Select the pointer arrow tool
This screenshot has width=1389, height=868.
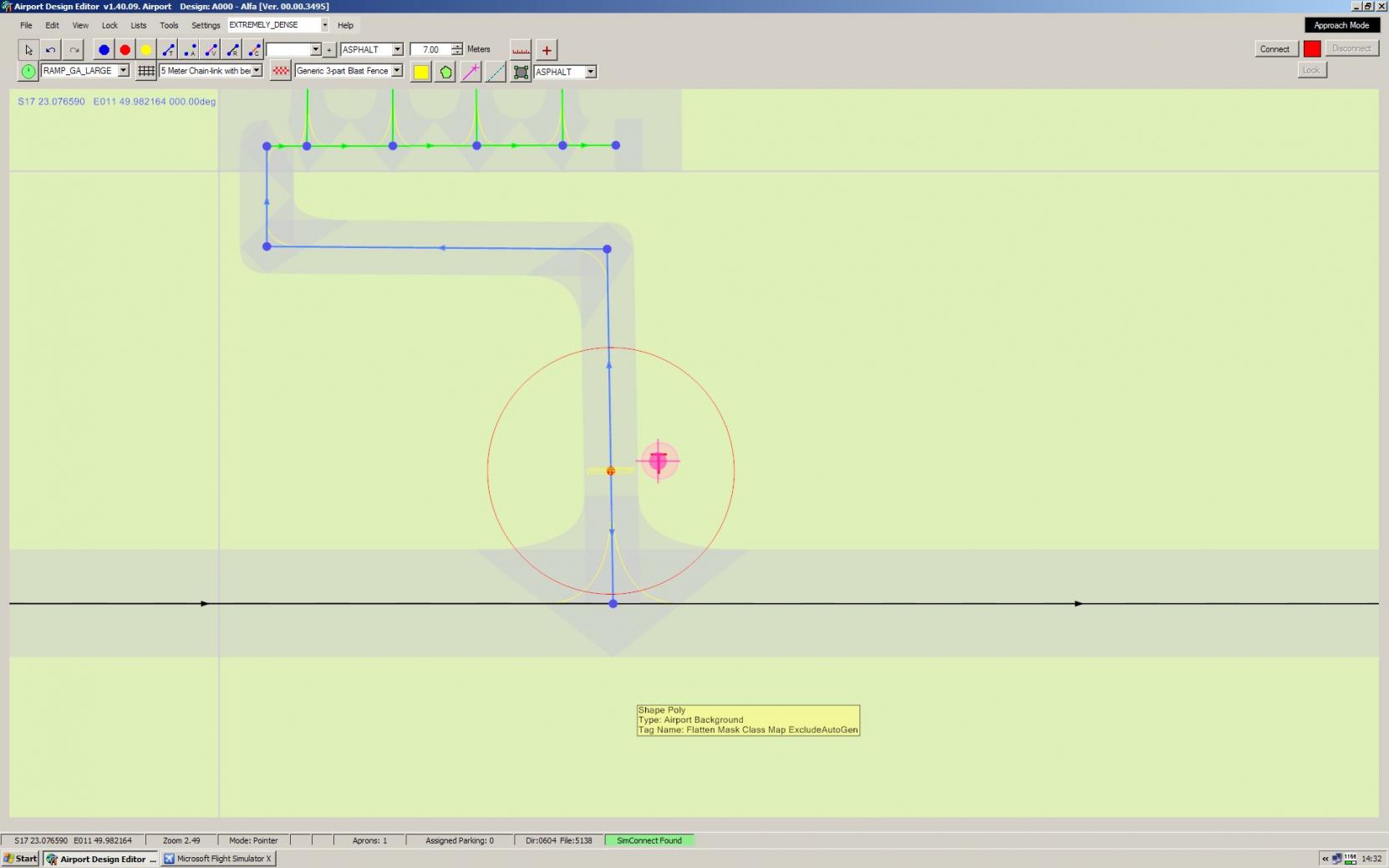point(28,50)
